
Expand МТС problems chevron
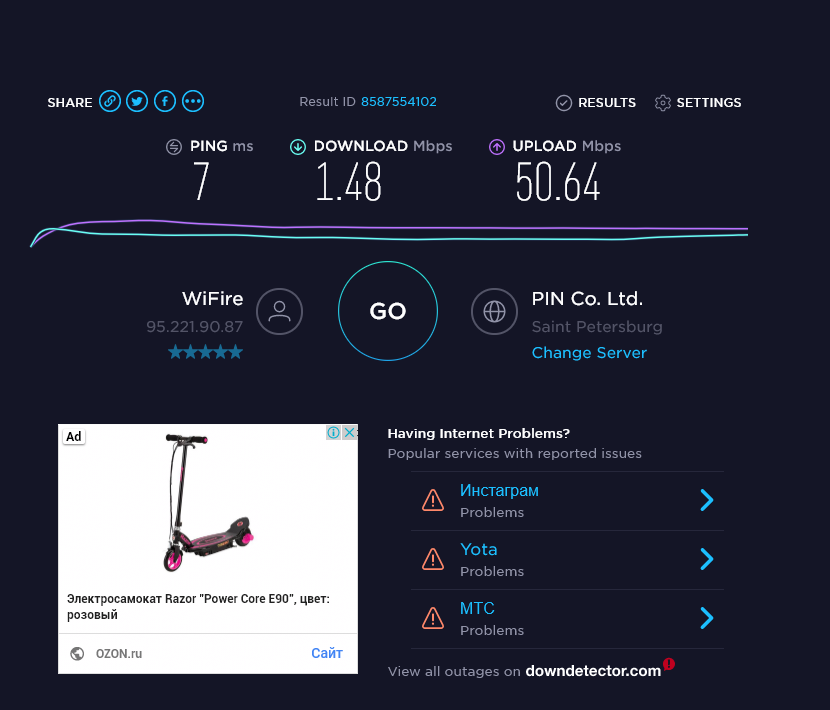pyautogui.click(x=707, y=618)
